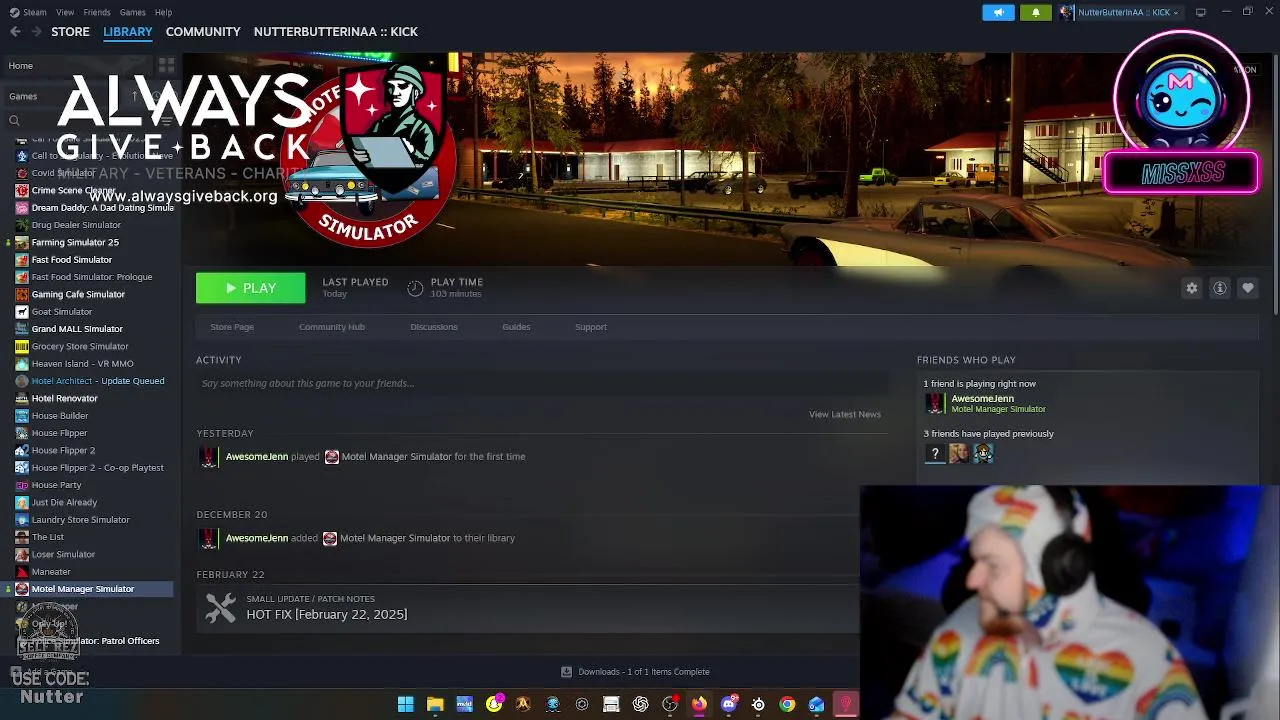Click the activity comment input field
Screen dimensions: 1280x720
pos(542,383)
